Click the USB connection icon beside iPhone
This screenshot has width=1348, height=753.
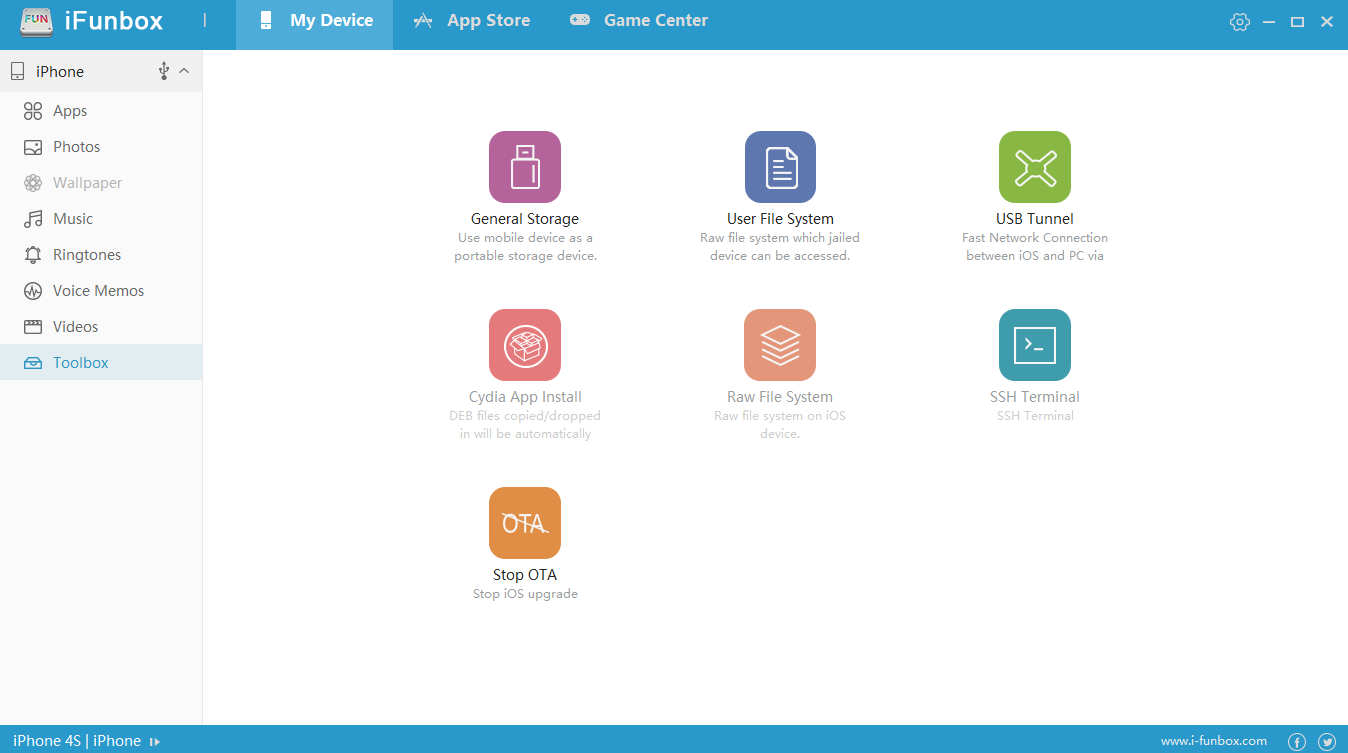[164, 71]
